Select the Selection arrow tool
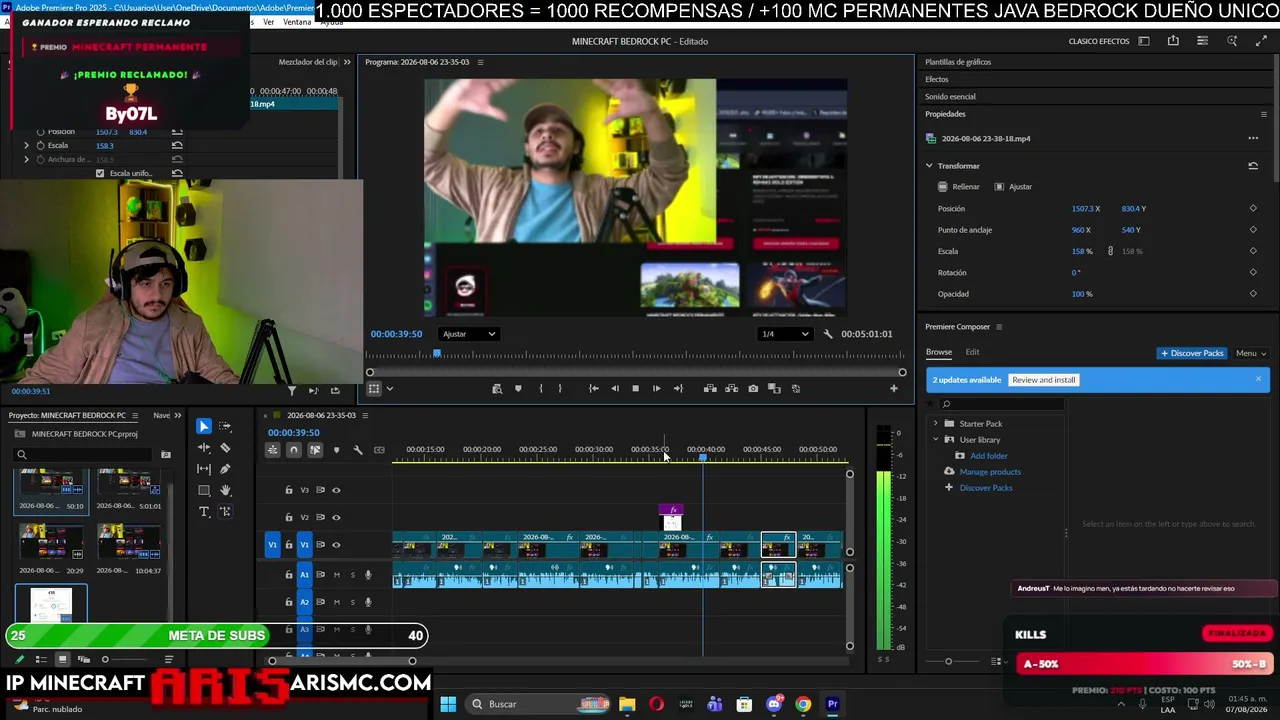The width and height of the screenshot is (1280, 720). click(204, 426)
